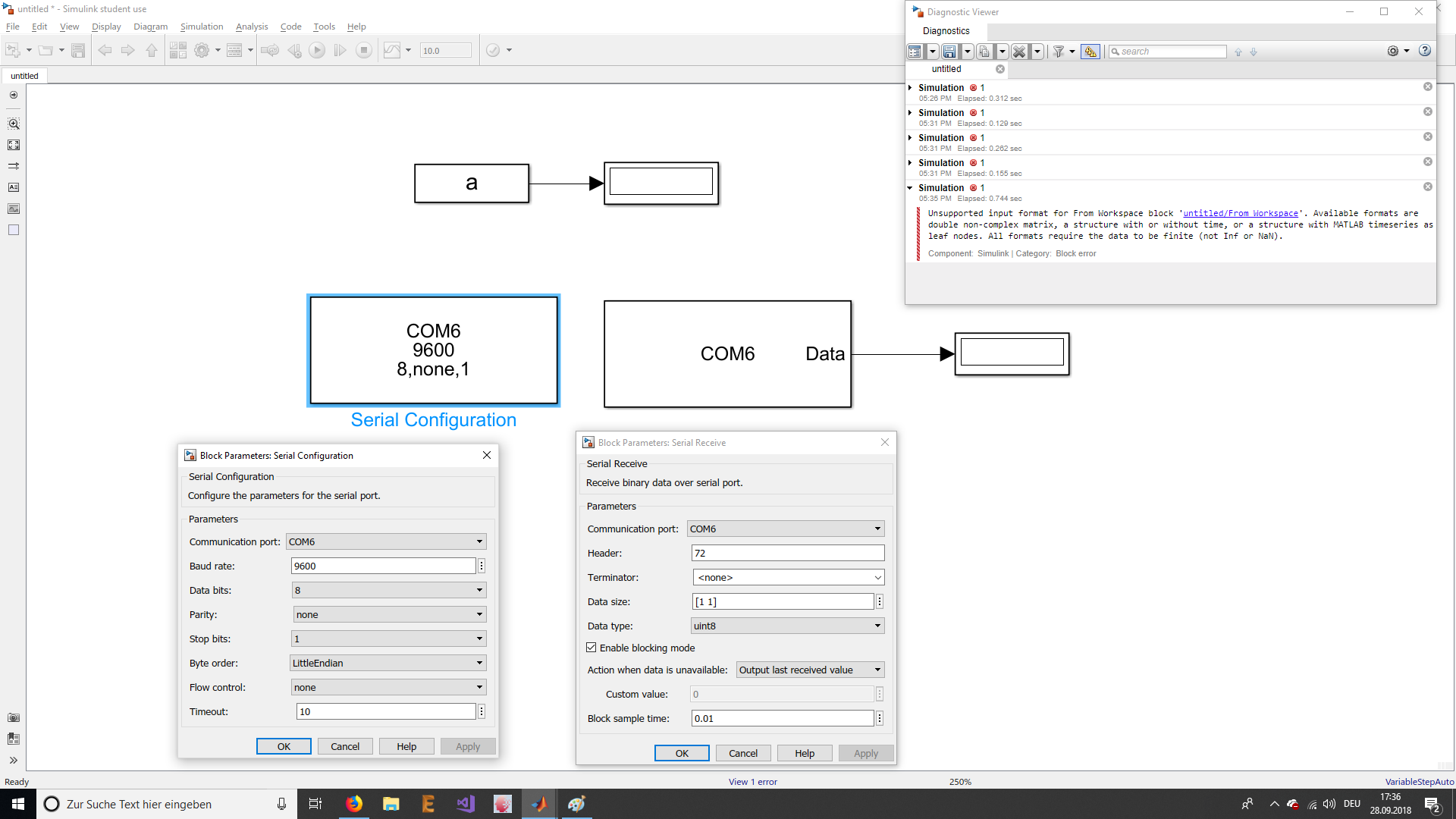Open the Library Browser icon
This screenshot has width=1456, height=819.
178,50
